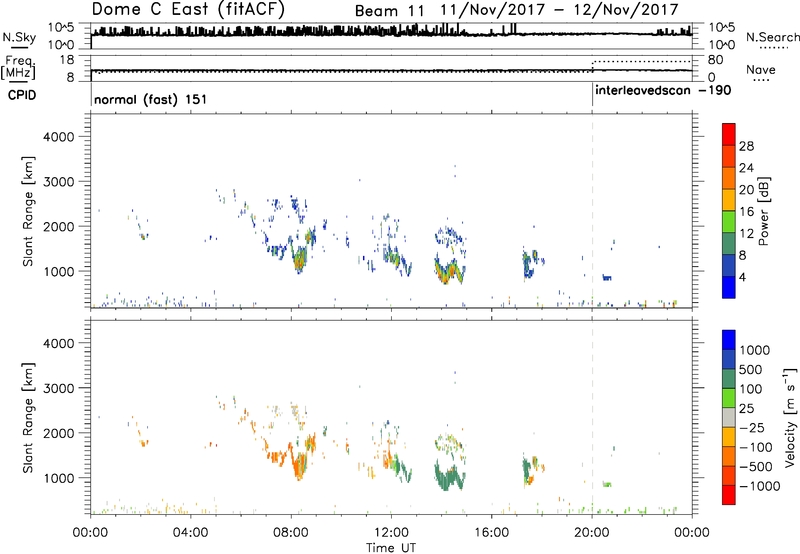
Task: Click the '28' Power colorbar tick label
Action: coord(746,146)
